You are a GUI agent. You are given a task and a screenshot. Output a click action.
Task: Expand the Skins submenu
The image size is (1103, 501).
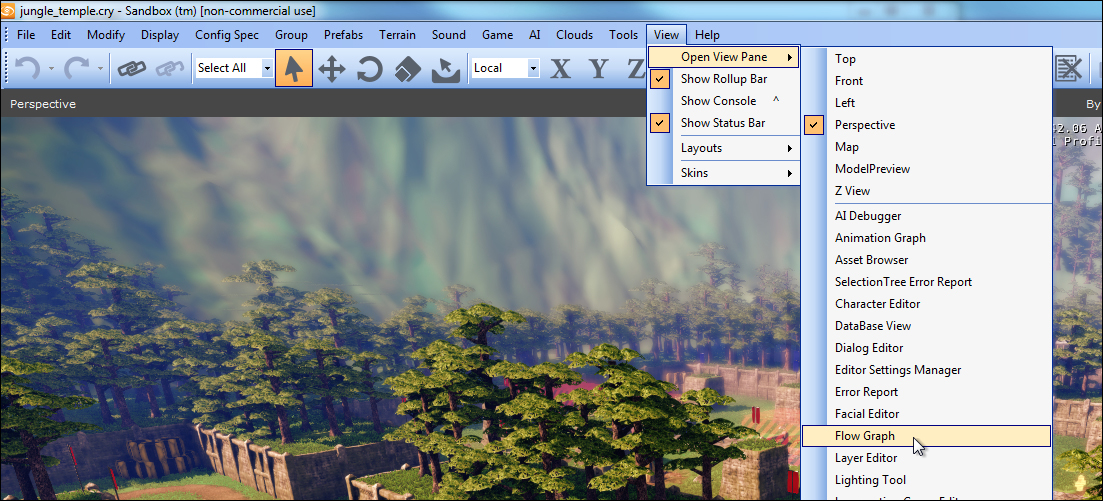(724, 172)
